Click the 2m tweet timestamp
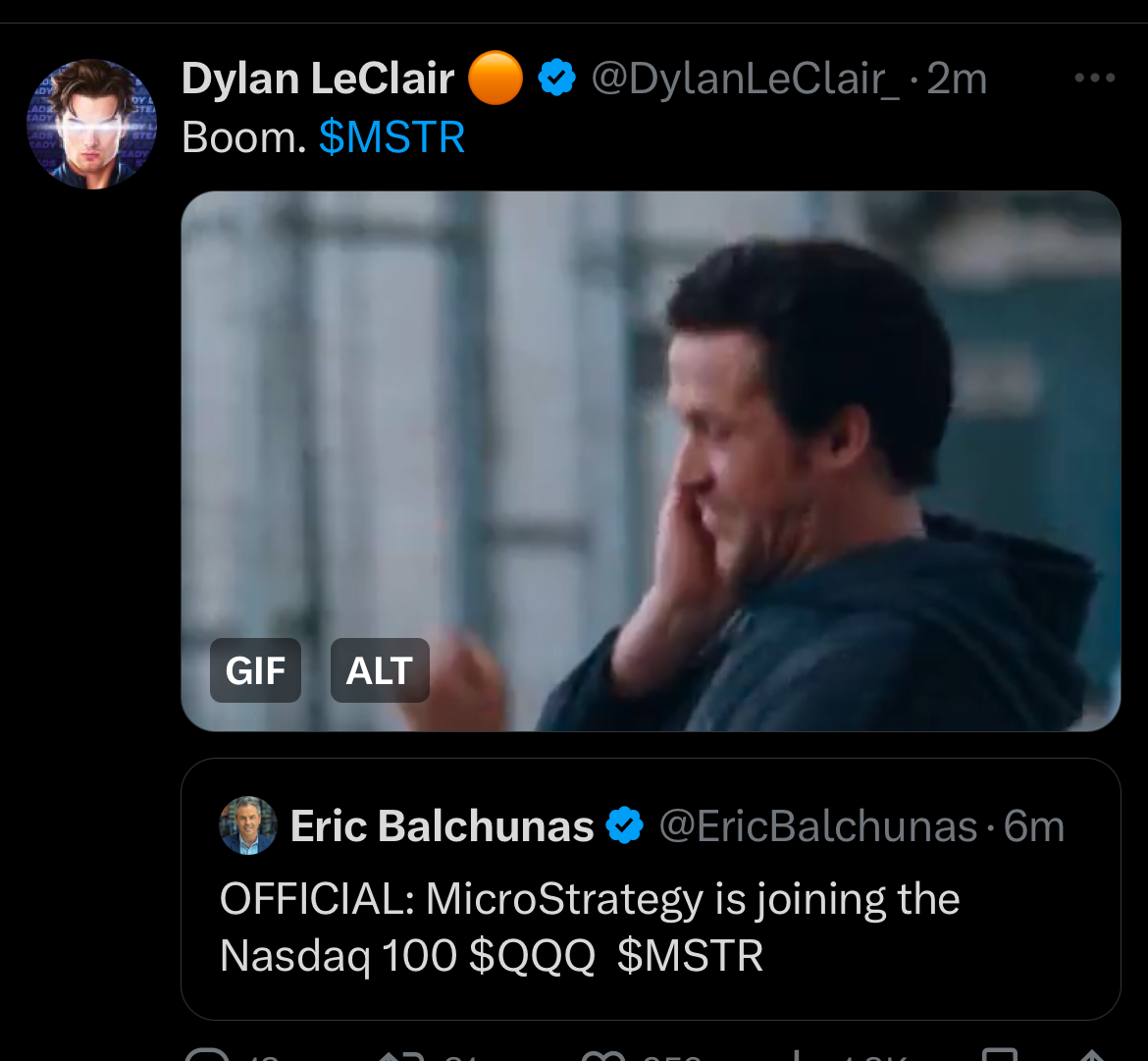Viewport: 1148px width, 1061px height. [957, 80]
